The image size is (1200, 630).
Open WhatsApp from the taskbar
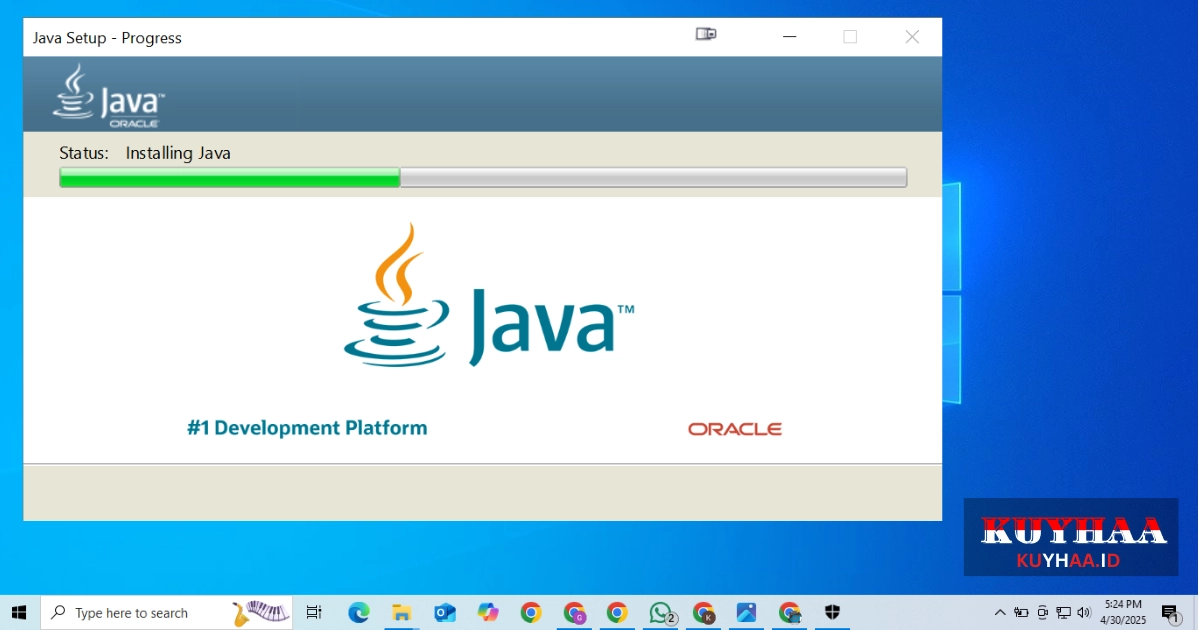661,612
